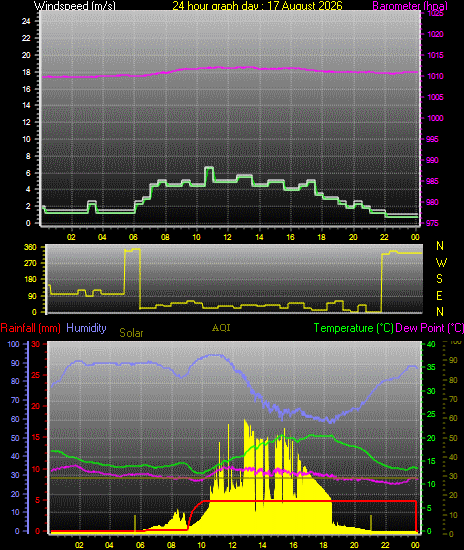Image resolution: width=464 pixels, height=550 pixels.
Task: Click the 12 hour tick on windspeed chart
Action: coord(228,237)
